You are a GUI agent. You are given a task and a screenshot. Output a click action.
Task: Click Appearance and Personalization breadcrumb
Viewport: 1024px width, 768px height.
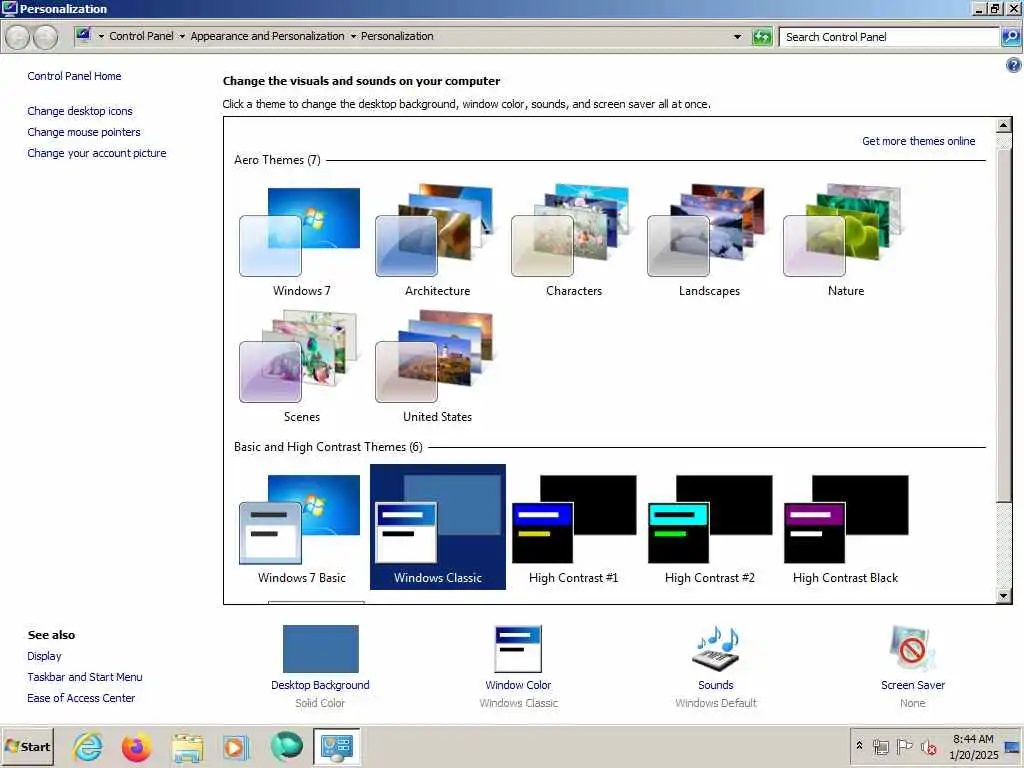click(267, 36)
